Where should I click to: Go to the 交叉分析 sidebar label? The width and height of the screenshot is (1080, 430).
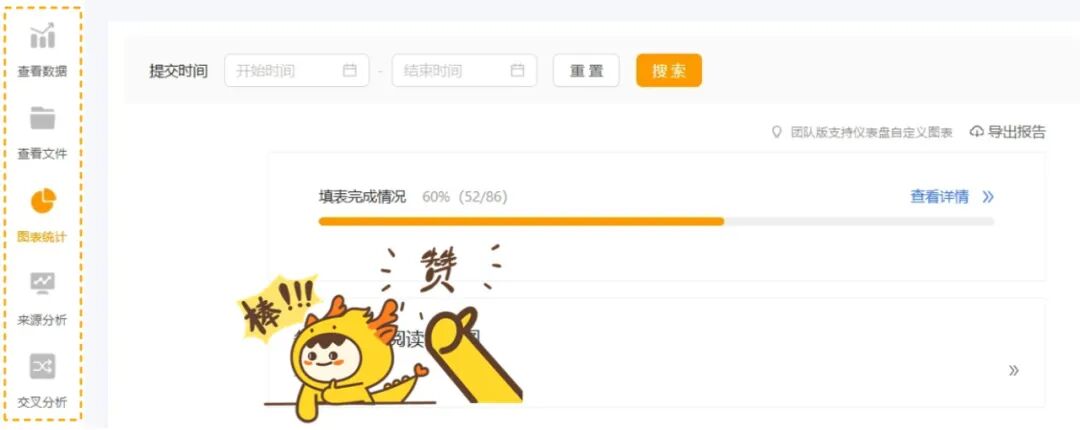42,402
